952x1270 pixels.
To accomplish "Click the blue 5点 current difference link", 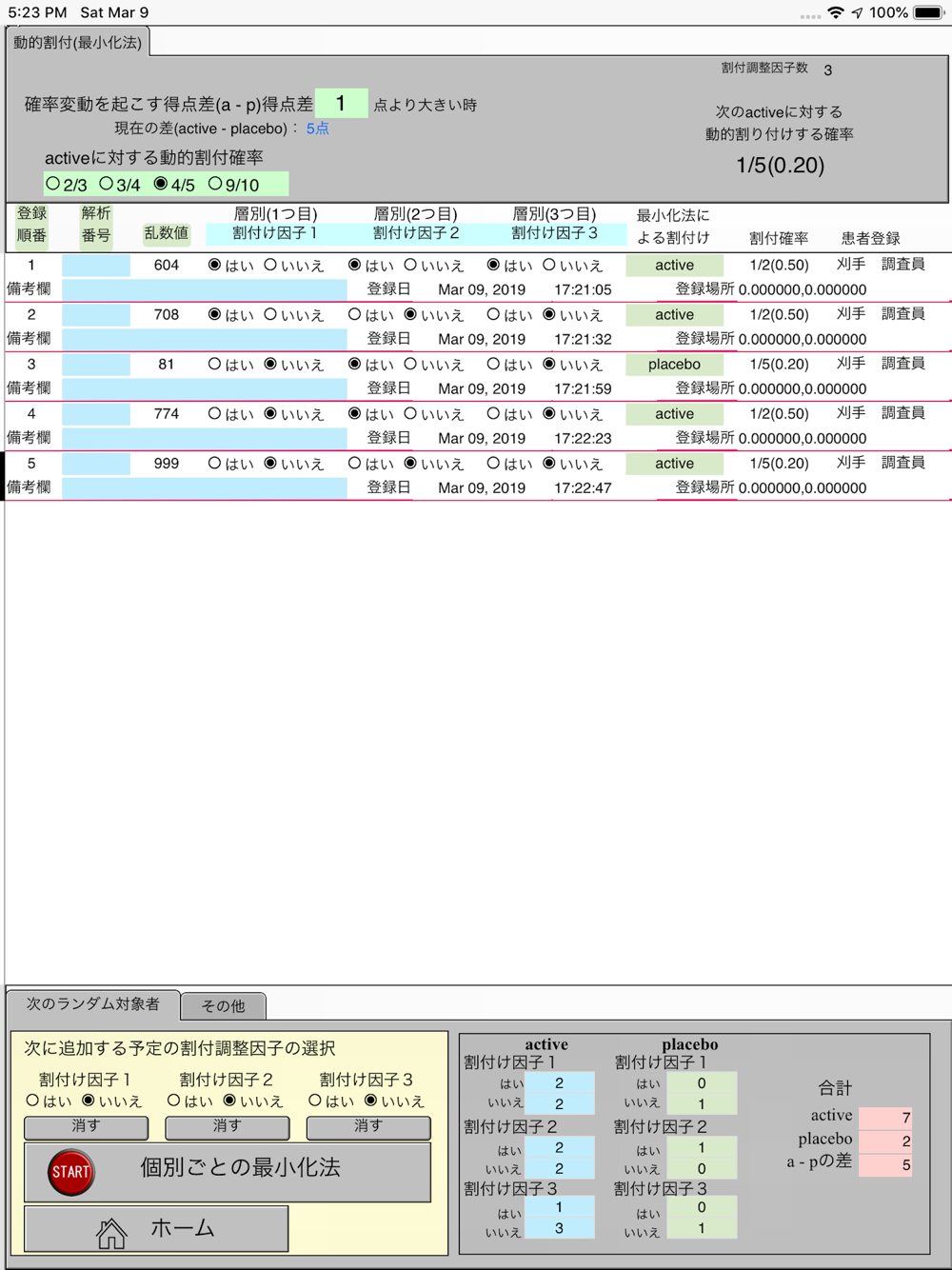I will [x=317, y=129].
